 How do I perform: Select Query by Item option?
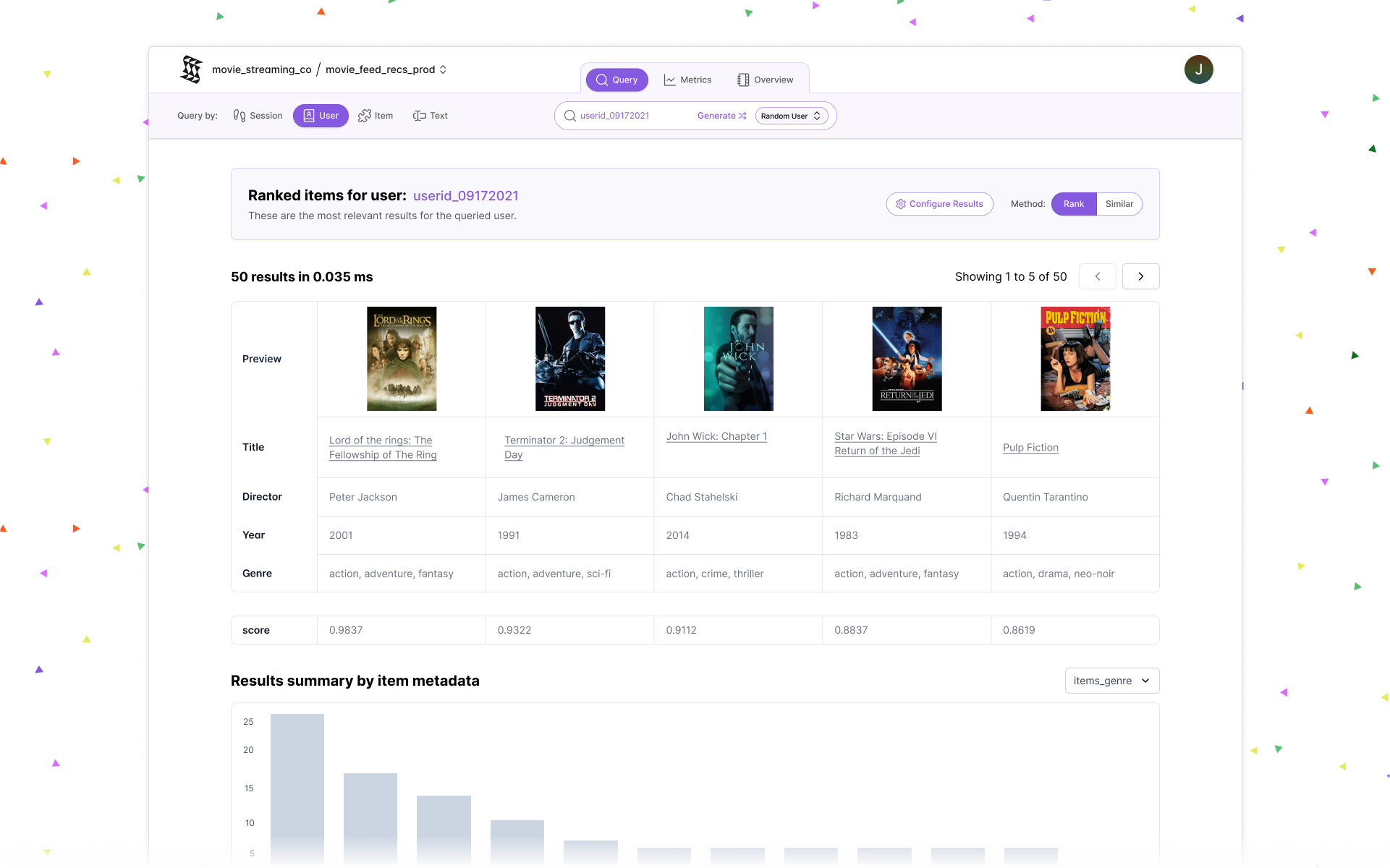tap(376, 116)
